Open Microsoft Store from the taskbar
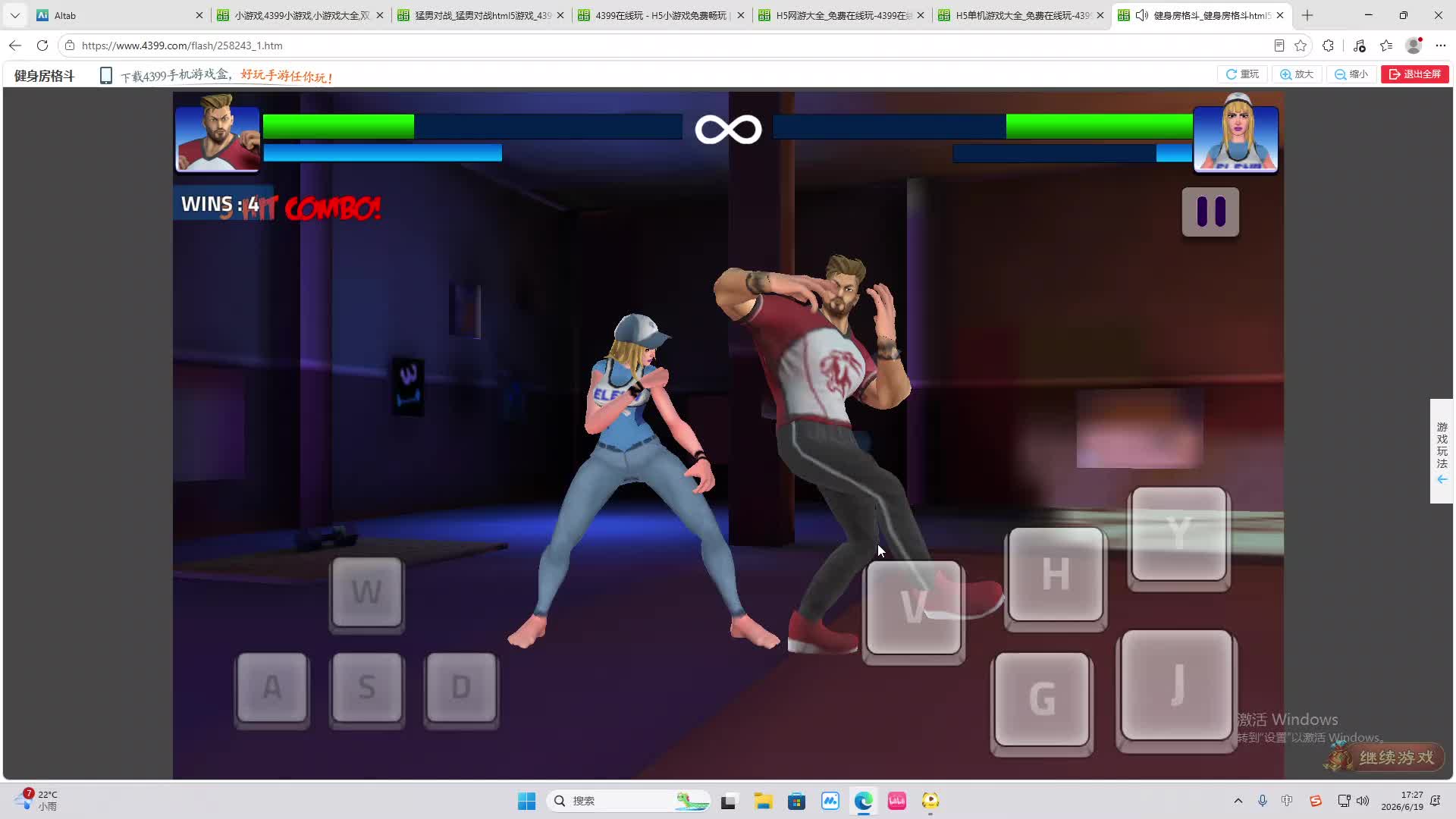Image resolution: width=1456 pixels, height=819 pixels. point(796,801)
